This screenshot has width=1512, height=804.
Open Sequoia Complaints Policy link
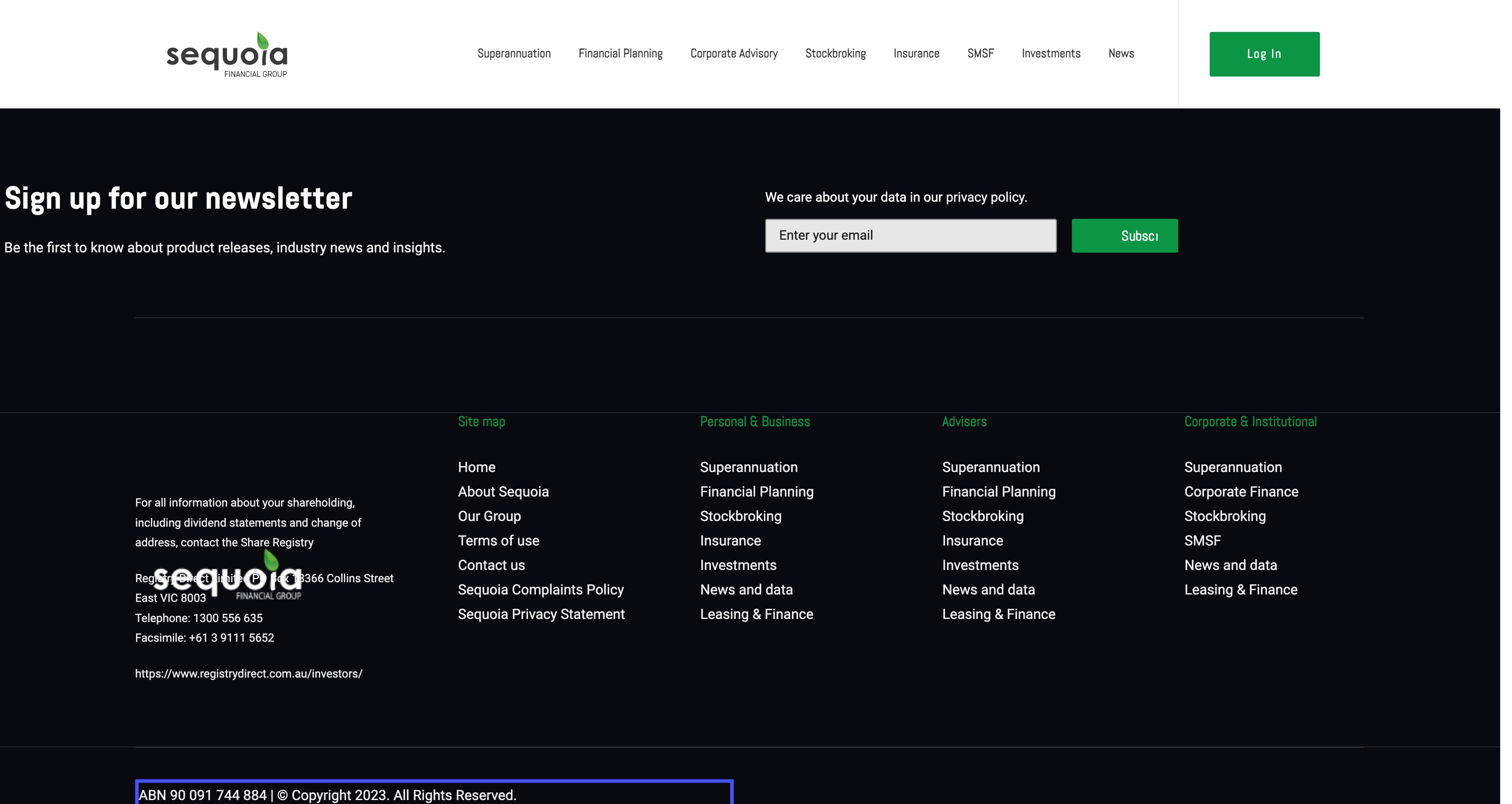[540, 590]
